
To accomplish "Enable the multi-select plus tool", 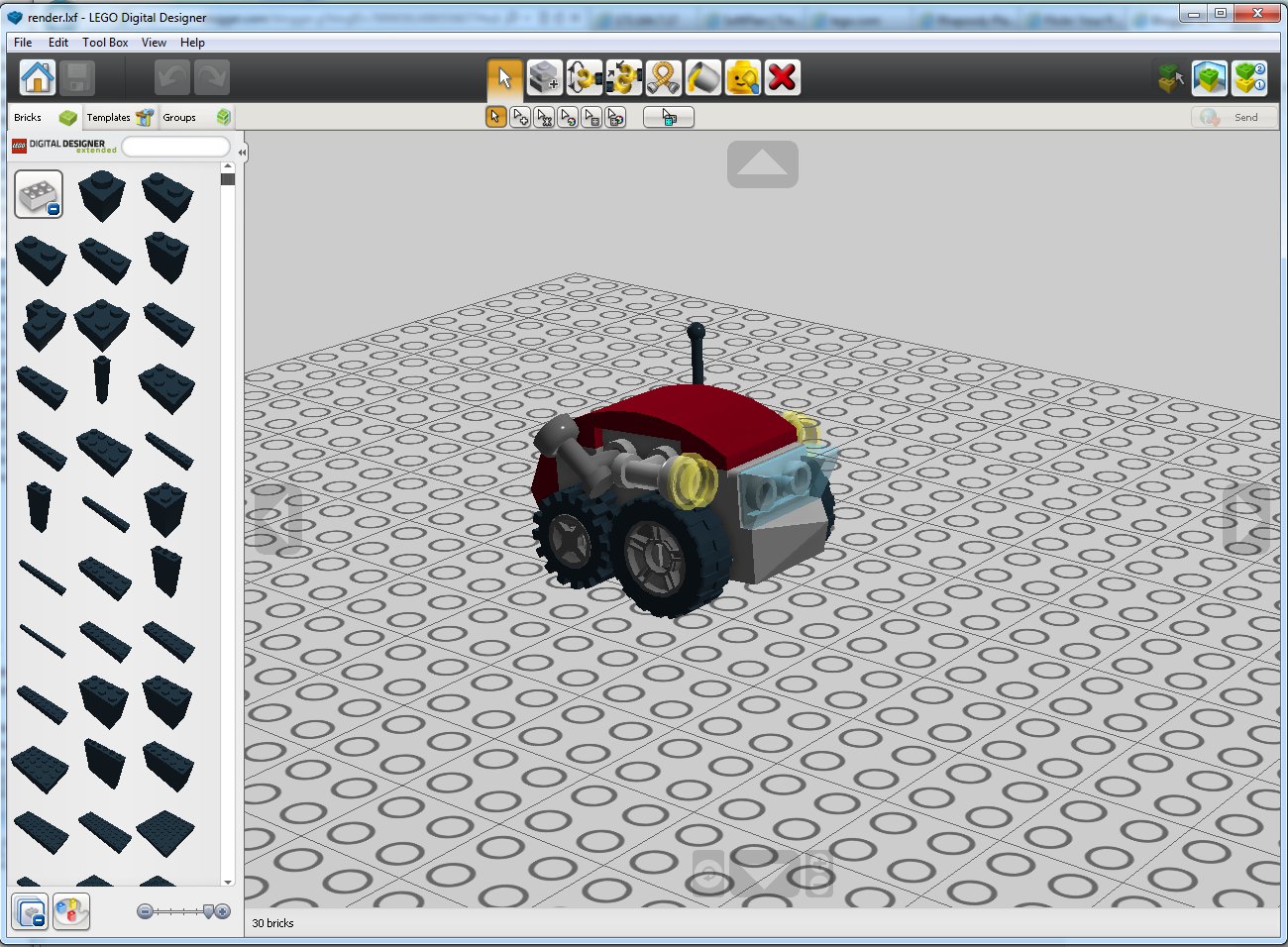I will [x=519, y=117].
